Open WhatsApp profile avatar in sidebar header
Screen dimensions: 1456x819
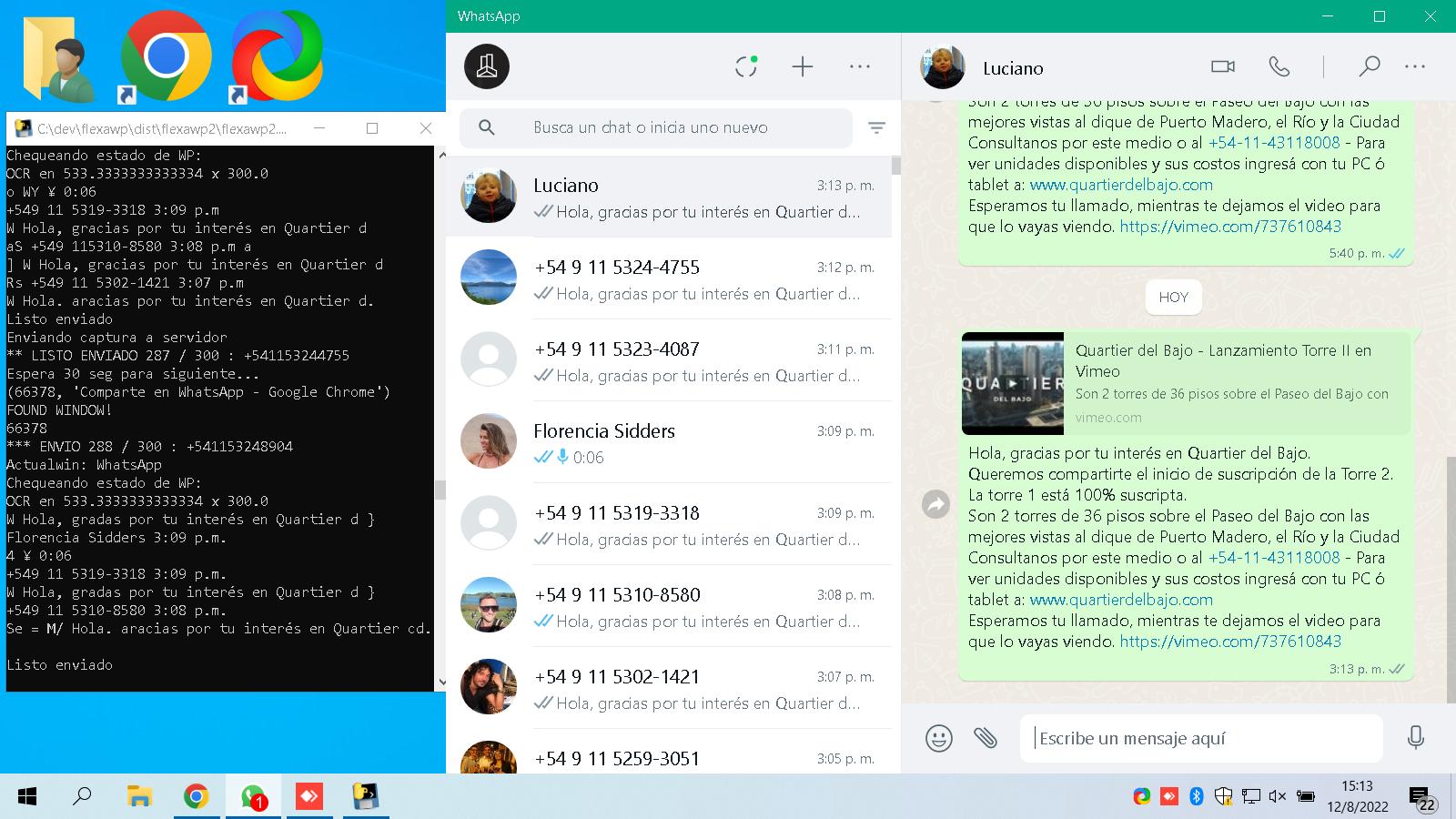[487, 66]
